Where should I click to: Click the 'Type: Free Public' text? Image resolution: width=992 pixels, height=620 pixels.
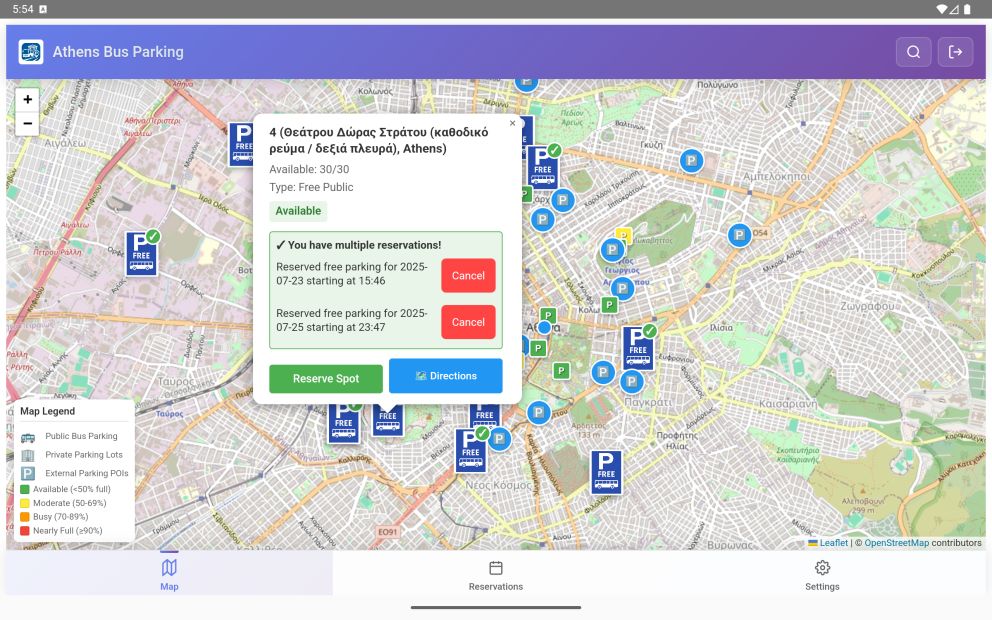click(311, 187)
